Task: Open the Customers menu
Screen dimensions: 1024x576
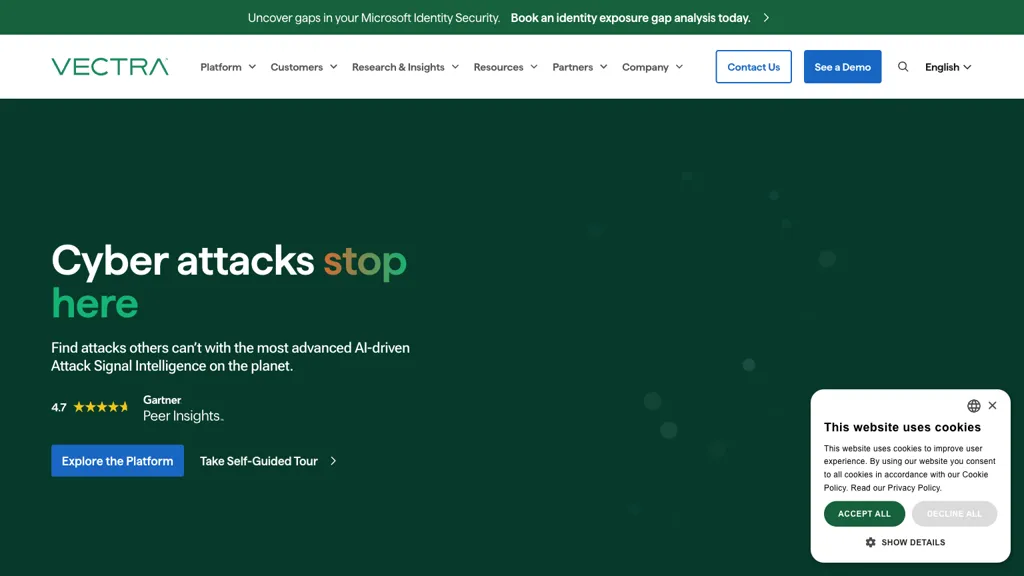Action: tap(303, 67)
